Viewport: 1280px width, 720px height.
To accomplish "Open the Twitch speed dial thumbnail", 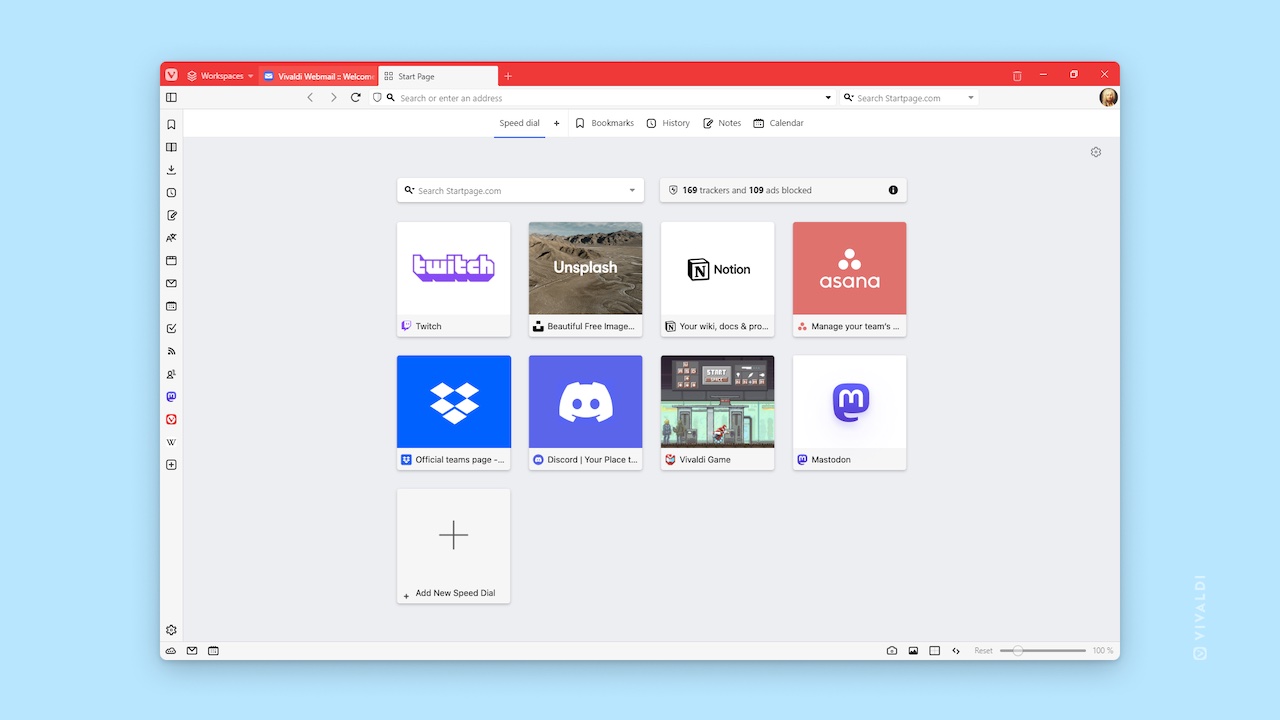I will tap(453, 268).
